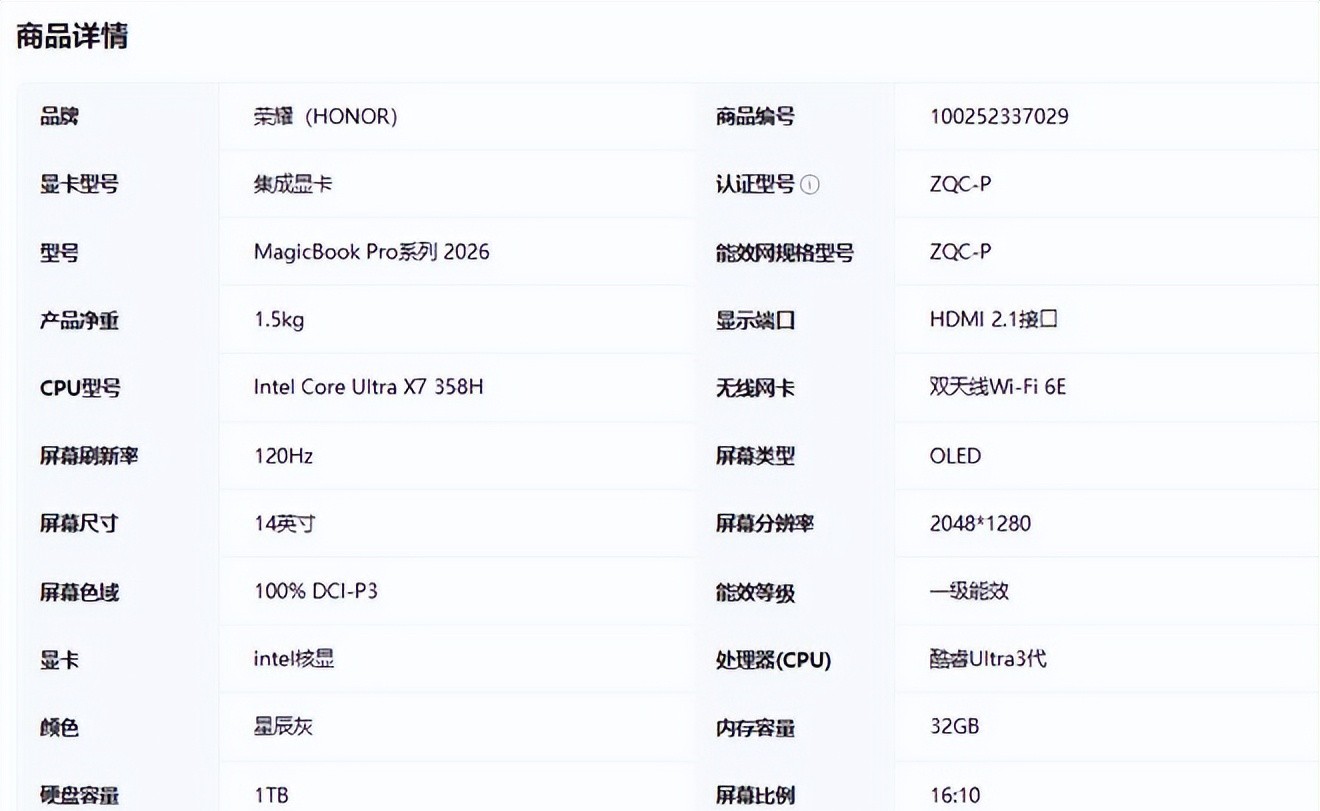The image size is (1320, 811).
Task: Select the '显卡型号' label
Action: pos(79,184)
